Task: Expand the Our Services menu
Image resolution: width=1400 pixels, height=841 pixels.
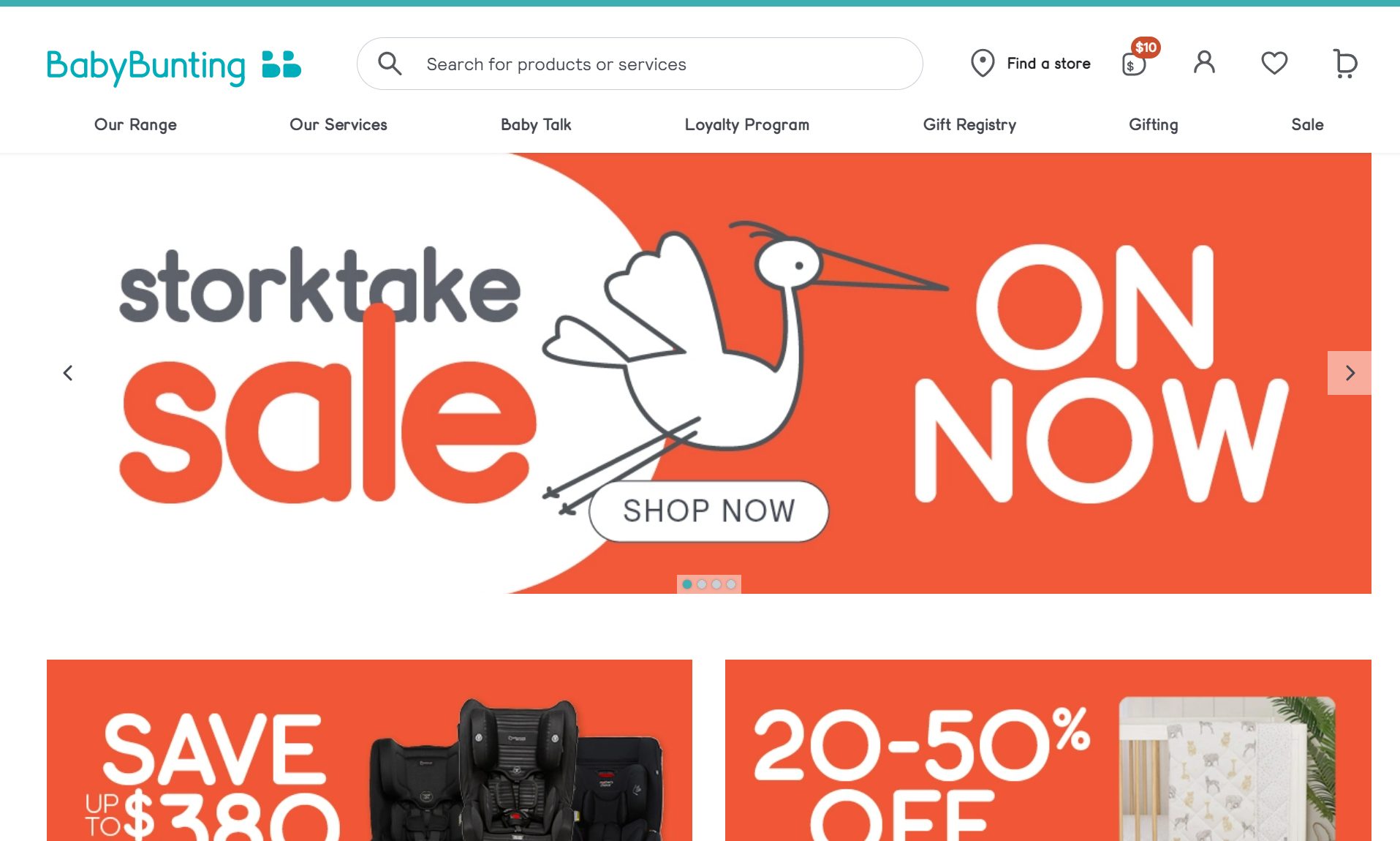Action: [338, 125]
